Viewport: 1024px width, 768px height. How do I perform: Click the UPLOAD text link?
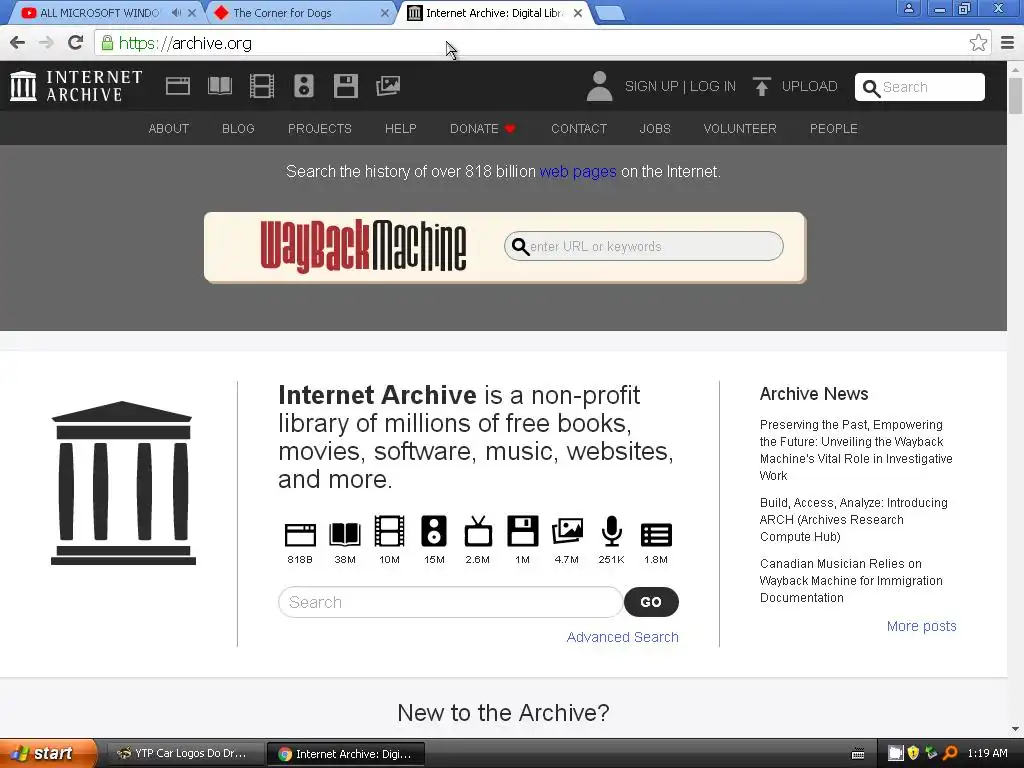tap(810, 86)
